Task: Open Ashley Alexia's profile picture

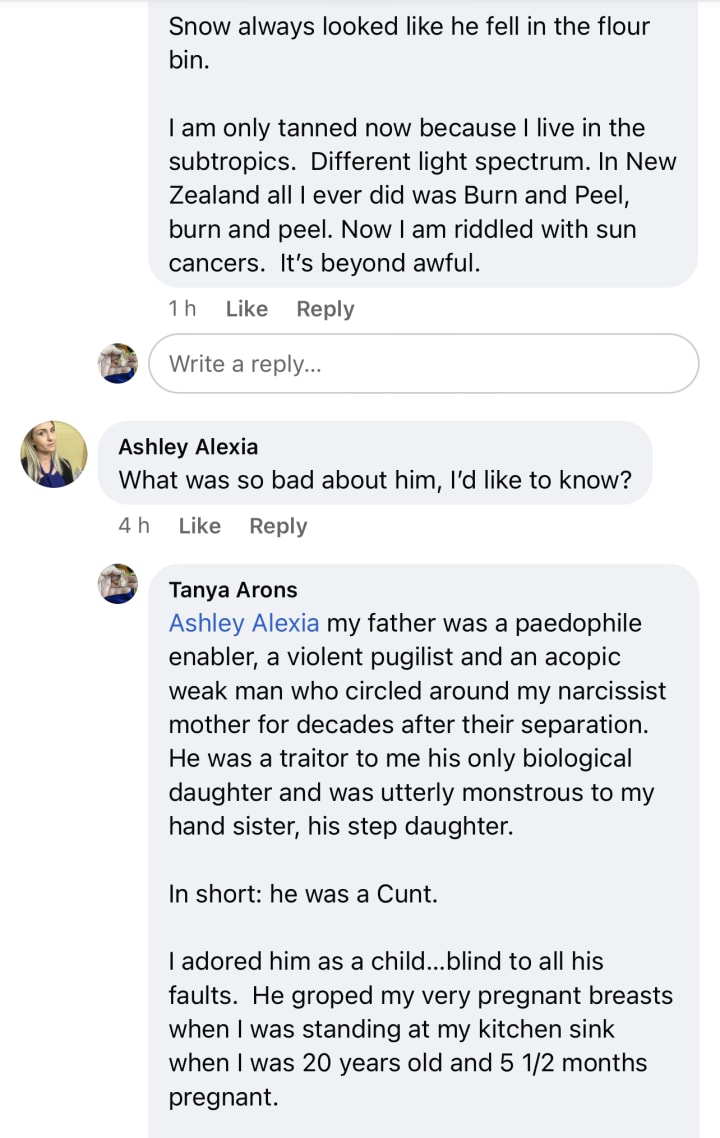Action: [x=54, y=454]
